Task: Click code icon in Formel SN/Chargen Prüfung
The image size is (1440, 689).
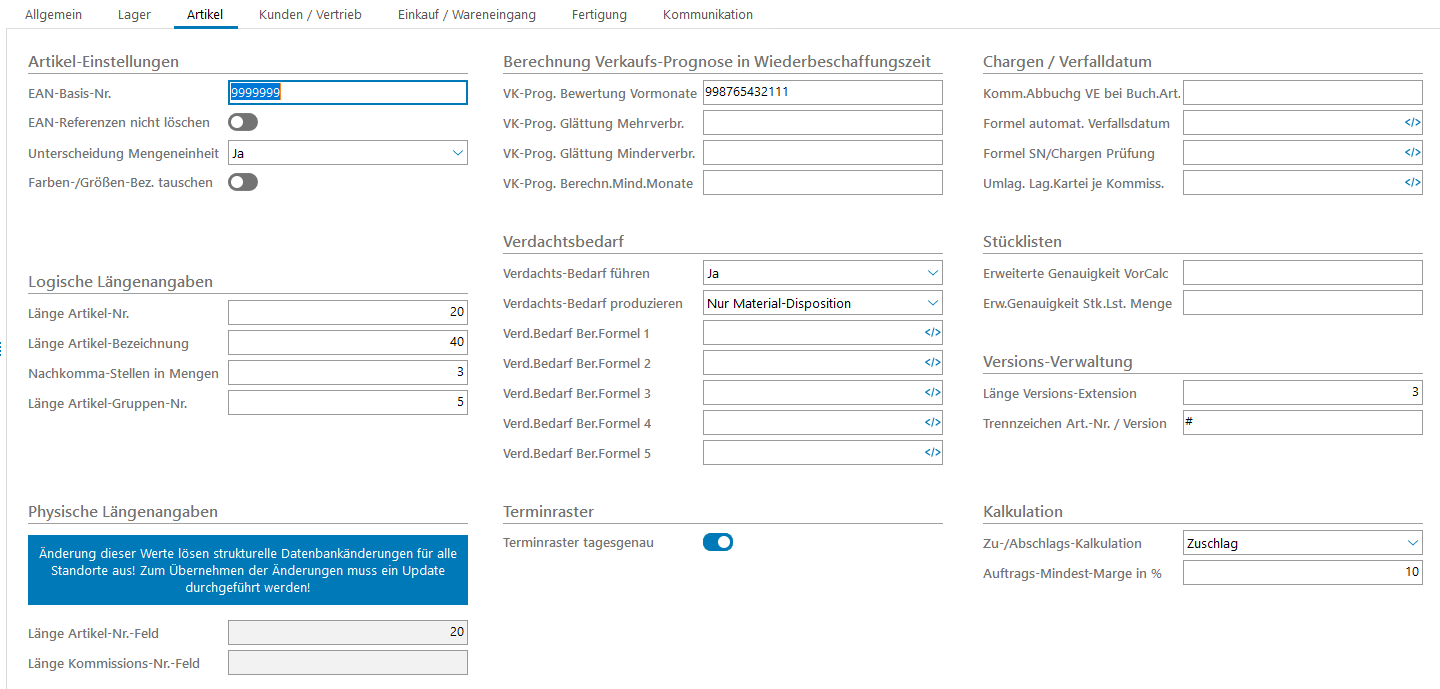Action: point(1411,153)
